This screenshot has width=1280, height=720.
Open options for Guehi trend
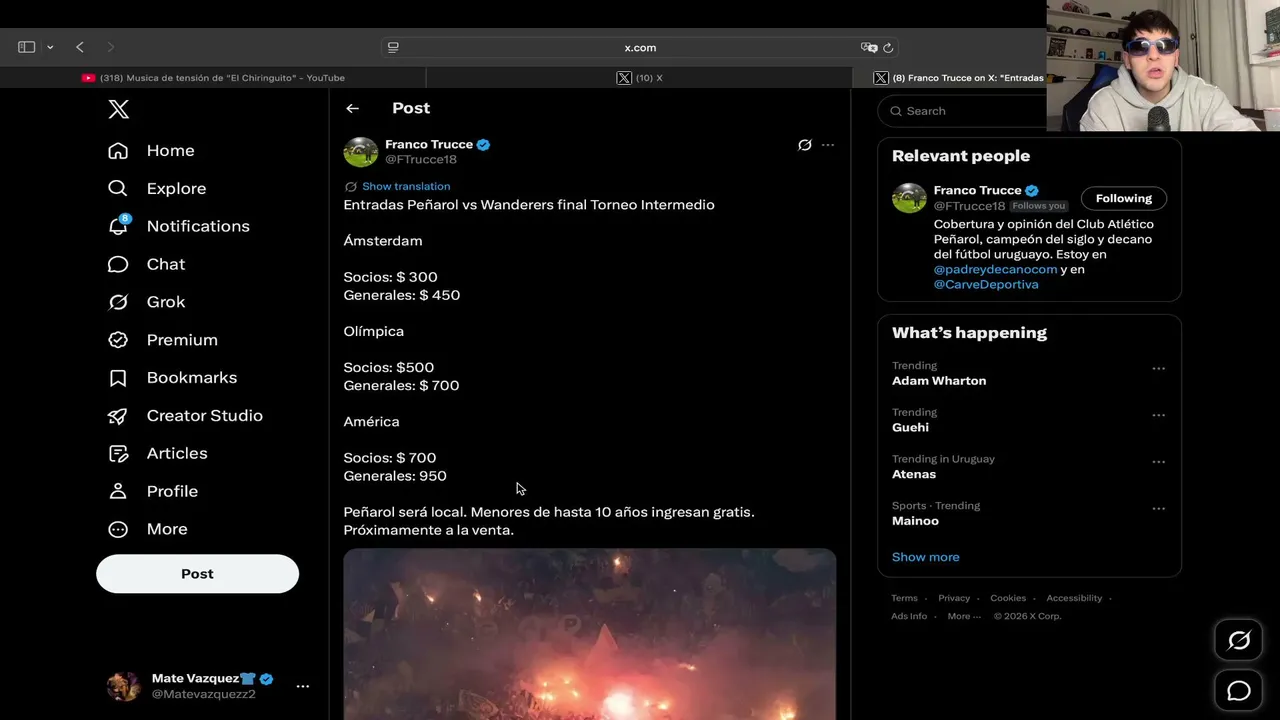coord(1158,415)
